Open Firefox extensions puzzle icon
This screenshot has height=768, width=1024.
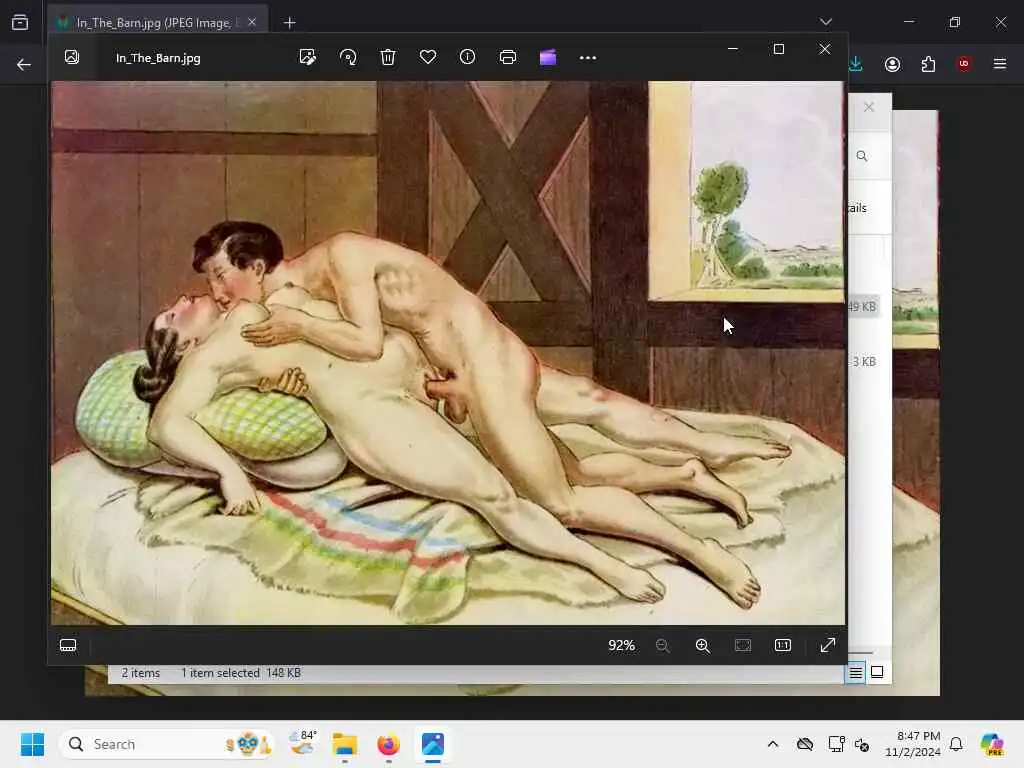tap(928, 64)
